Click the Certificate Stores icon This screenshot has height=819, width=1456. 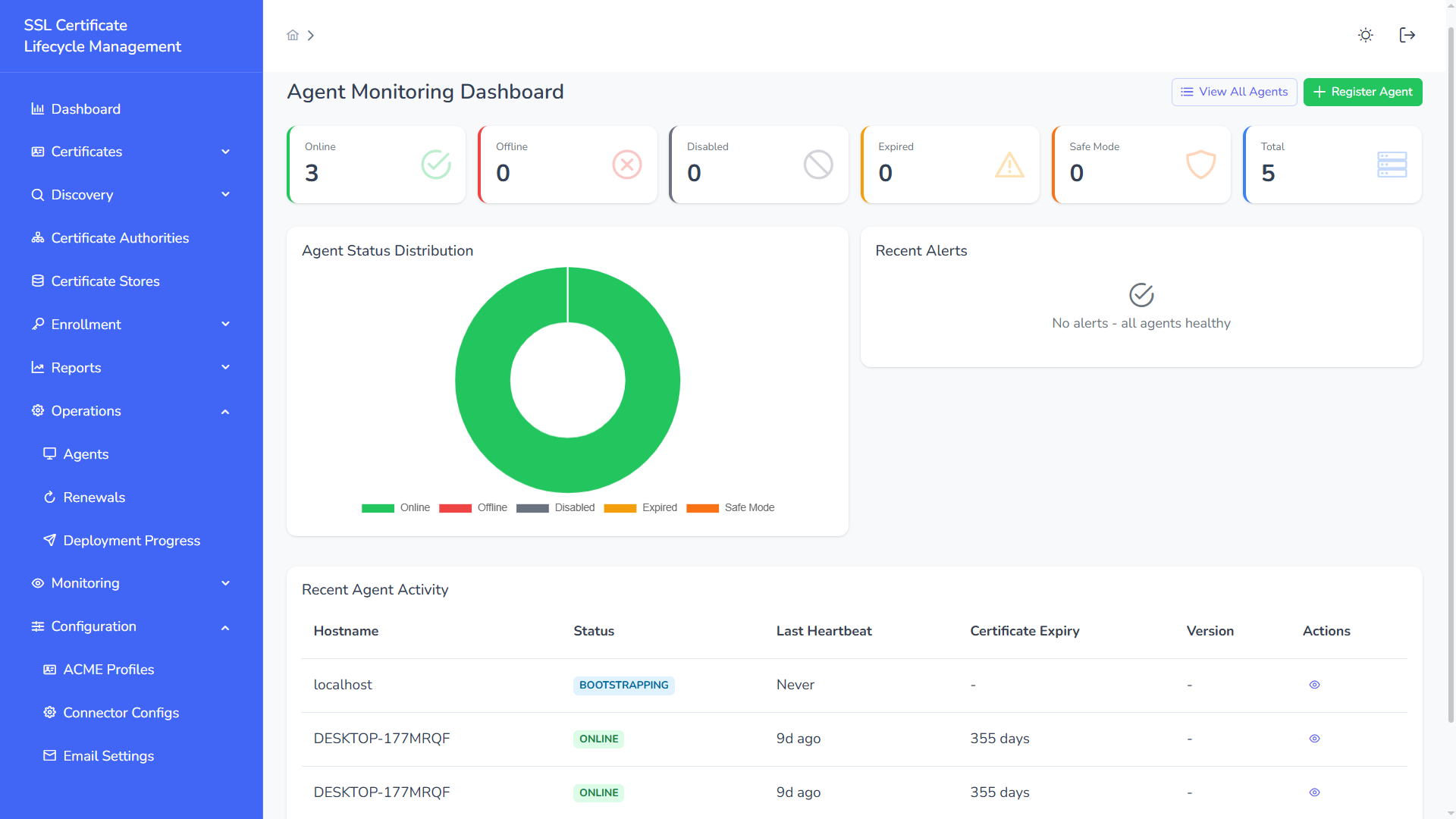click(37, 281)
